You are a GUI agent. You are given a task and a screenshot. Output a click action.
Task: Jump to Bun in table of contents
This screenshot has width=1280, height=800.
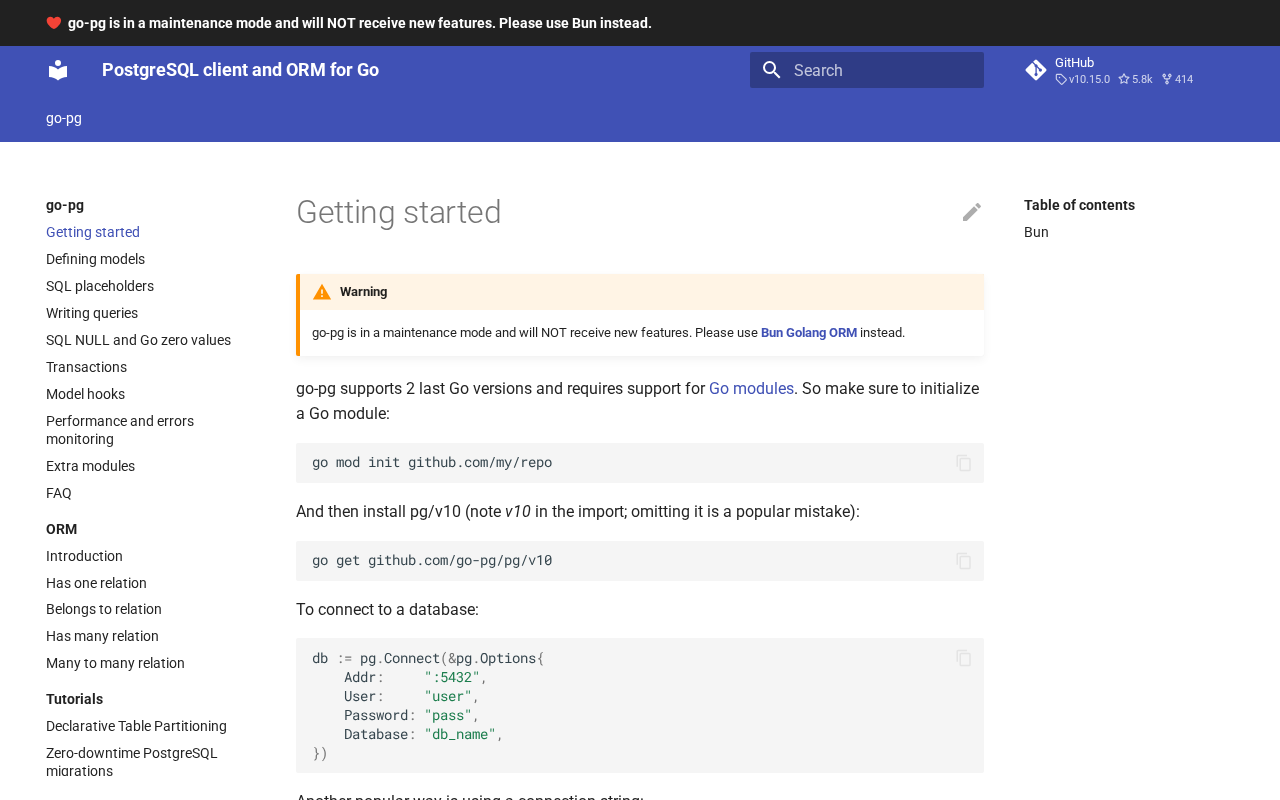click(1036, 232)
